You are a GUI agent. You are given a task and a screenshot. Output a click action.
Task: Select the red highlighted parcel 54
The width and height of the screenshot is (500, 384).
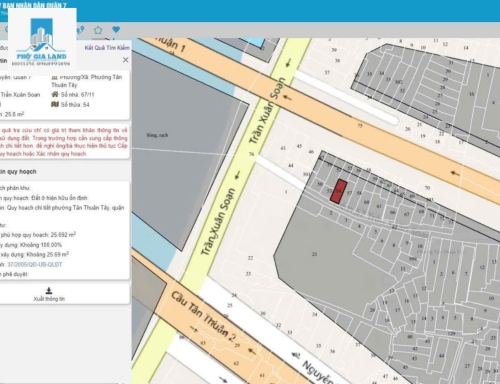coord(338,191)
